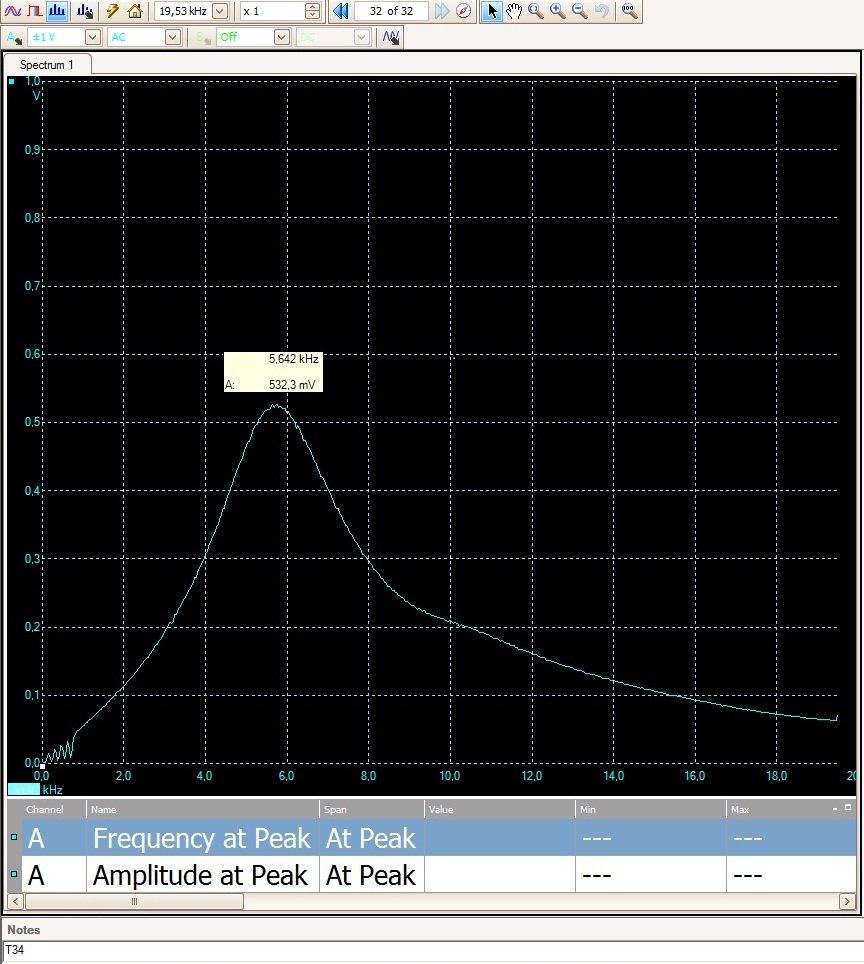This screenshot has height=964, width=864.
Task: Select the hand pan tool
Action: [x=513, y=11]
